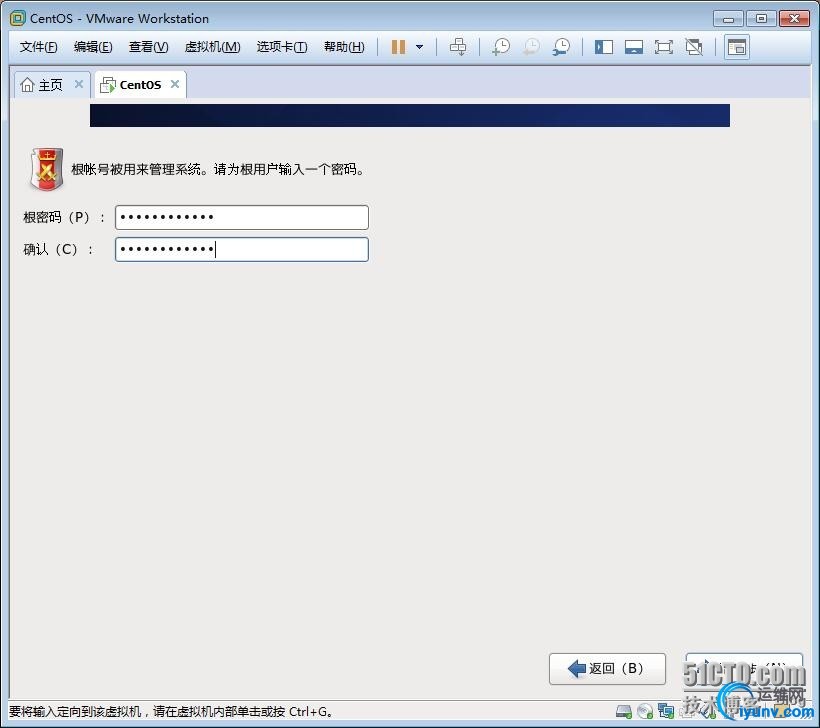Maximize the VMware Workstation window
The image size is (820, 728).
tap(761, 19)
